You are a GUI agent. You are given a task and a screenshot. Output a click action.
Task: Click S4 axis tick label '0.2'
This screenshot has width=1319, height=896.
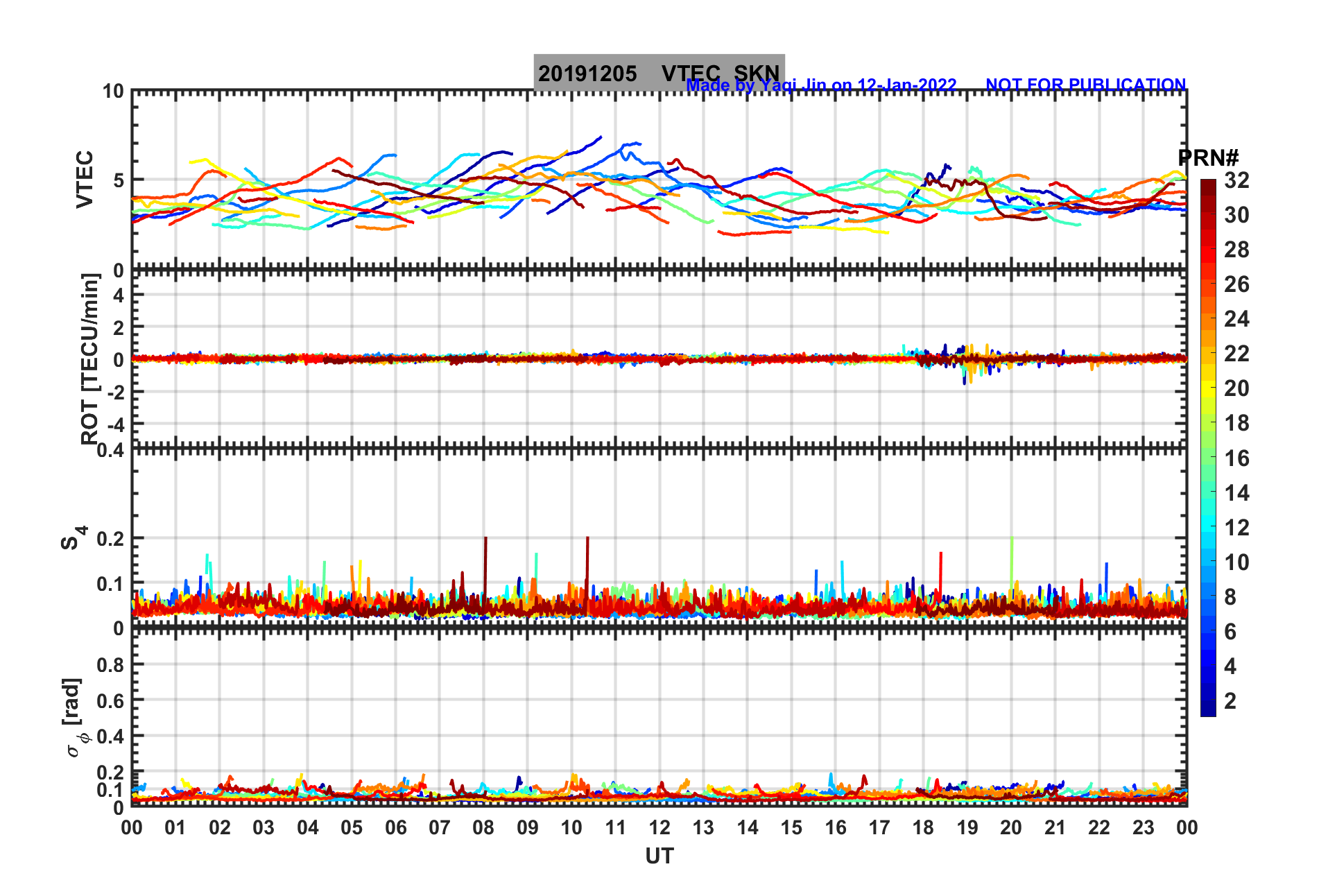[x=111, y=539]
